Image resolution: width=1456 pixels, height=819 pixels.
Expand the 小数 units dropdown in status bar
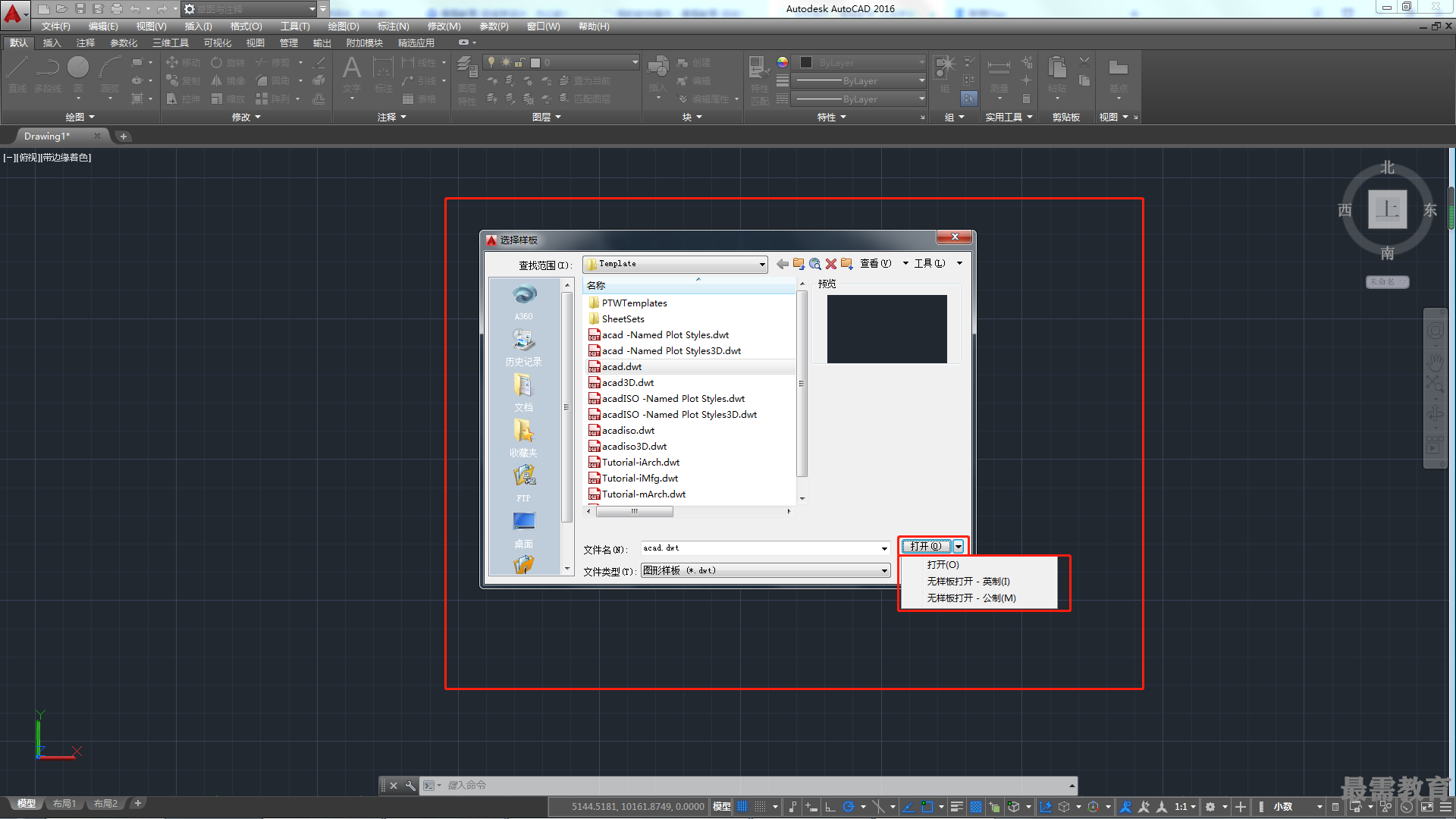(1319, 807)
